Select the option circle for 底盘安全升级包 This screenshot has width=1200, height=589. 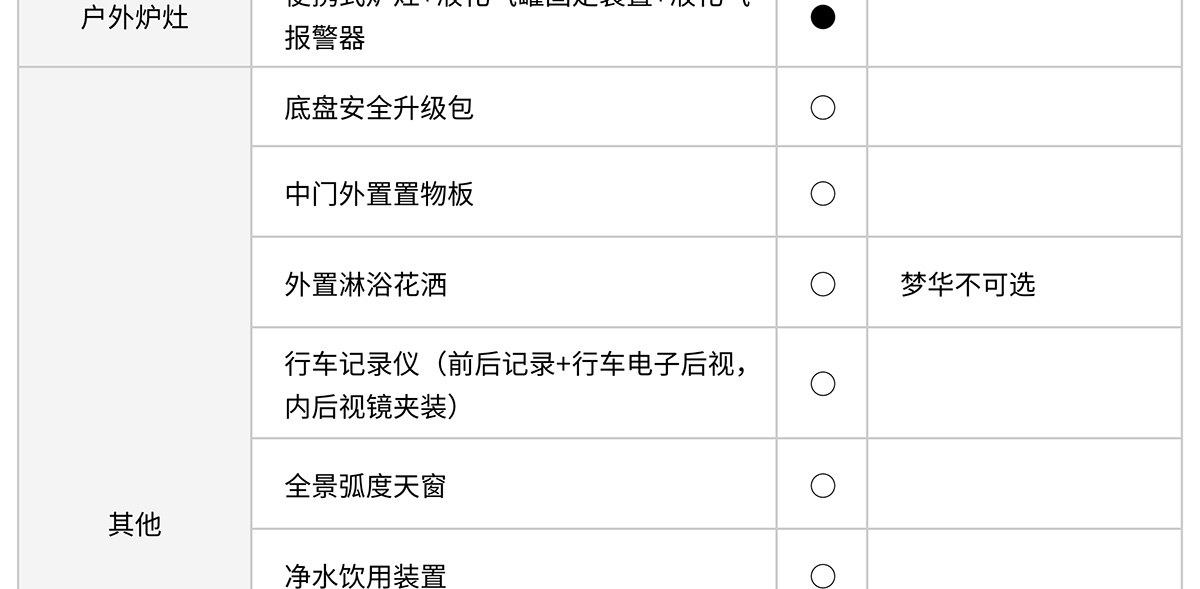click(x=822, y=108)
